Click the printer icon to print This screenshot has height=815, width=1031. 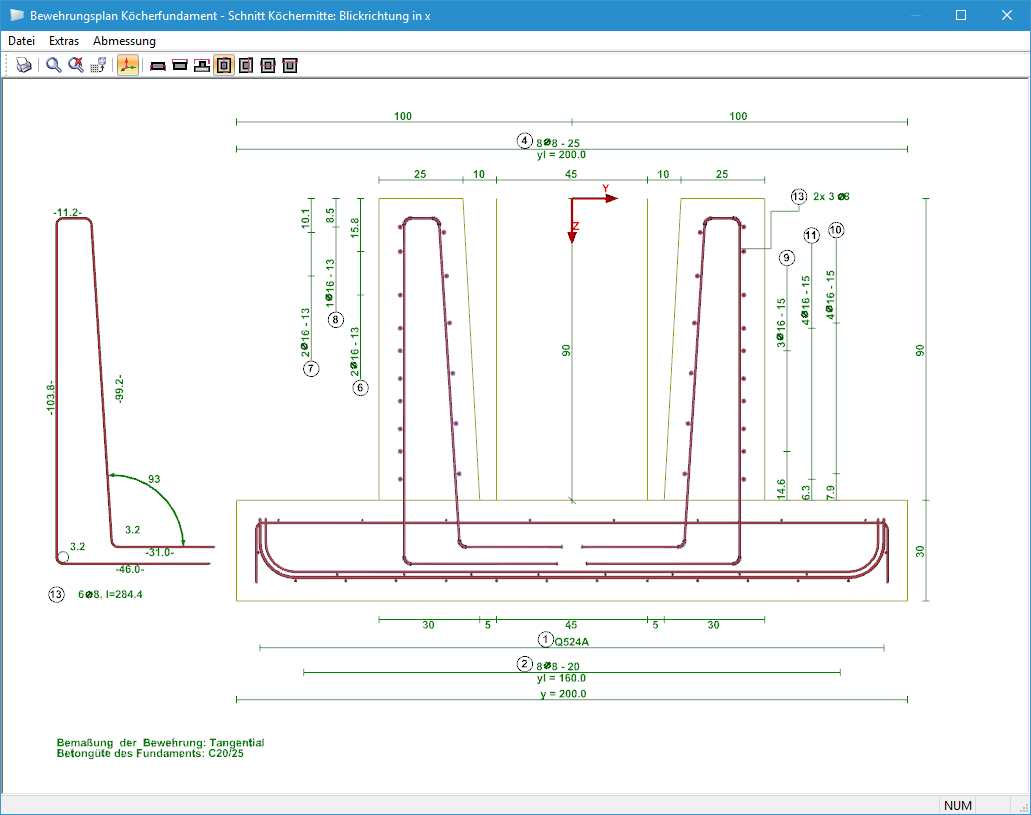[x=24, y=65]
